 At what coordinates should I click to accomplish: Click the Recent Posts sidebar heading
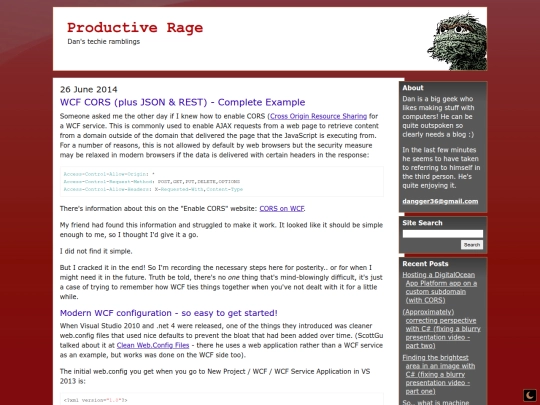click(425, 264)
